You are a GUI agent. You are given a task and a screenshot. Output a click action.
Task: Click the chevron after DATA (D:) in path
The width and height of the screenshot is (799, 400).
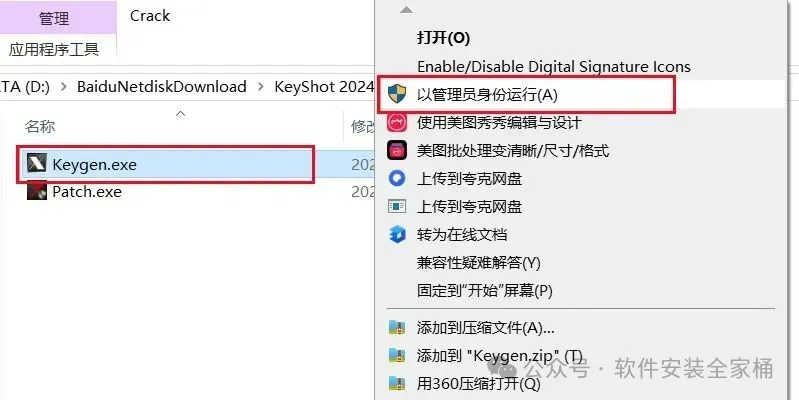(64, 87)
